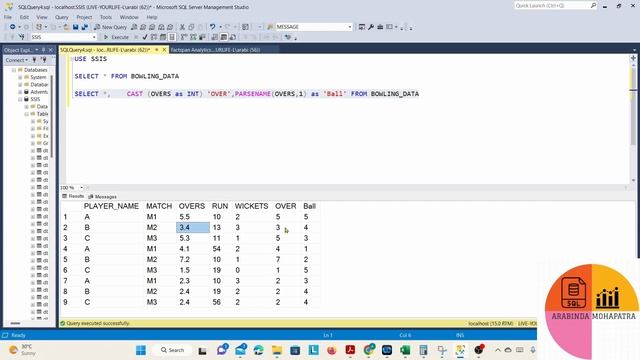Click the Windows Start button
Screen dimensions: 640x360
point(141,350)
